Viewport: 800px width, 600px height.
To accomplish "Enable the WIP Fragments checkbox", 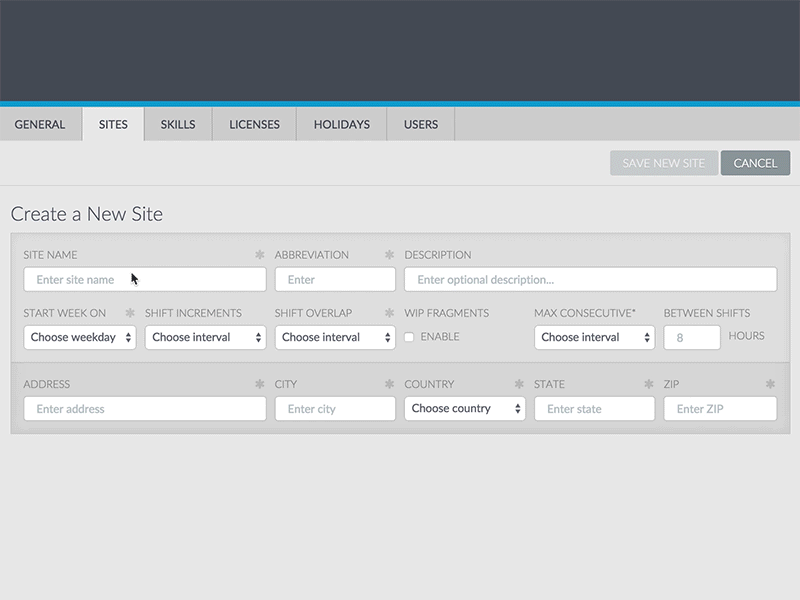I will (409, 338).
